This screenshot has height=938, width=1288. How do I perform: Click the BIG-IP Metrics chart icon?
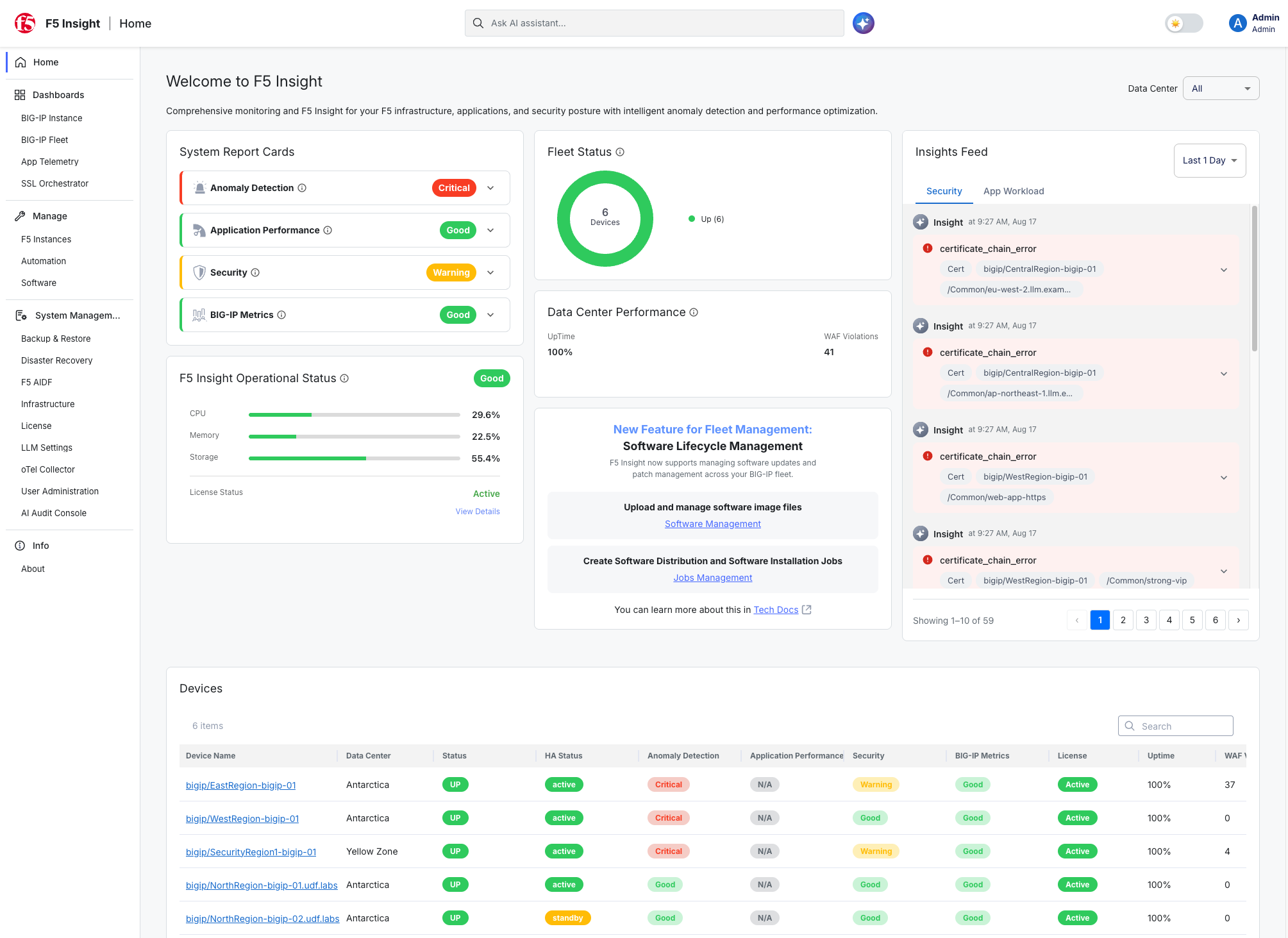pyautogui.click(x=199, y=315)
